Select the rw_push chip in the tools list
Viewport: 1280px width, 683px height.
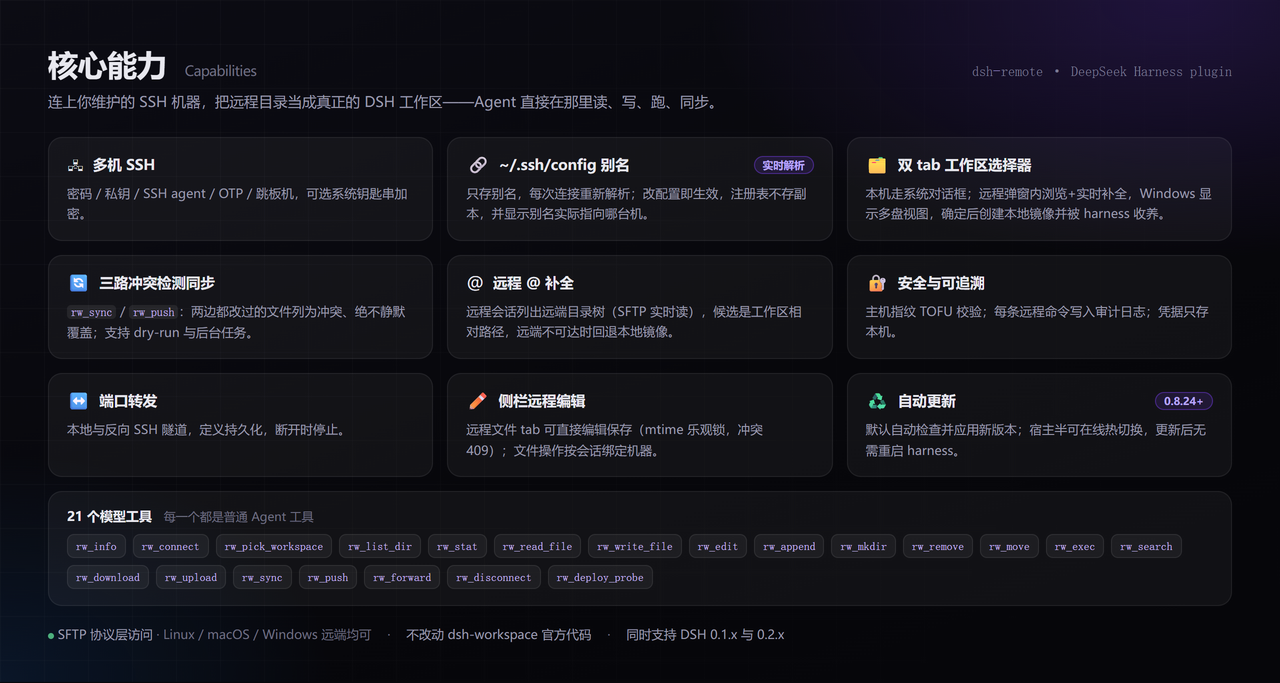click(328, 577)
